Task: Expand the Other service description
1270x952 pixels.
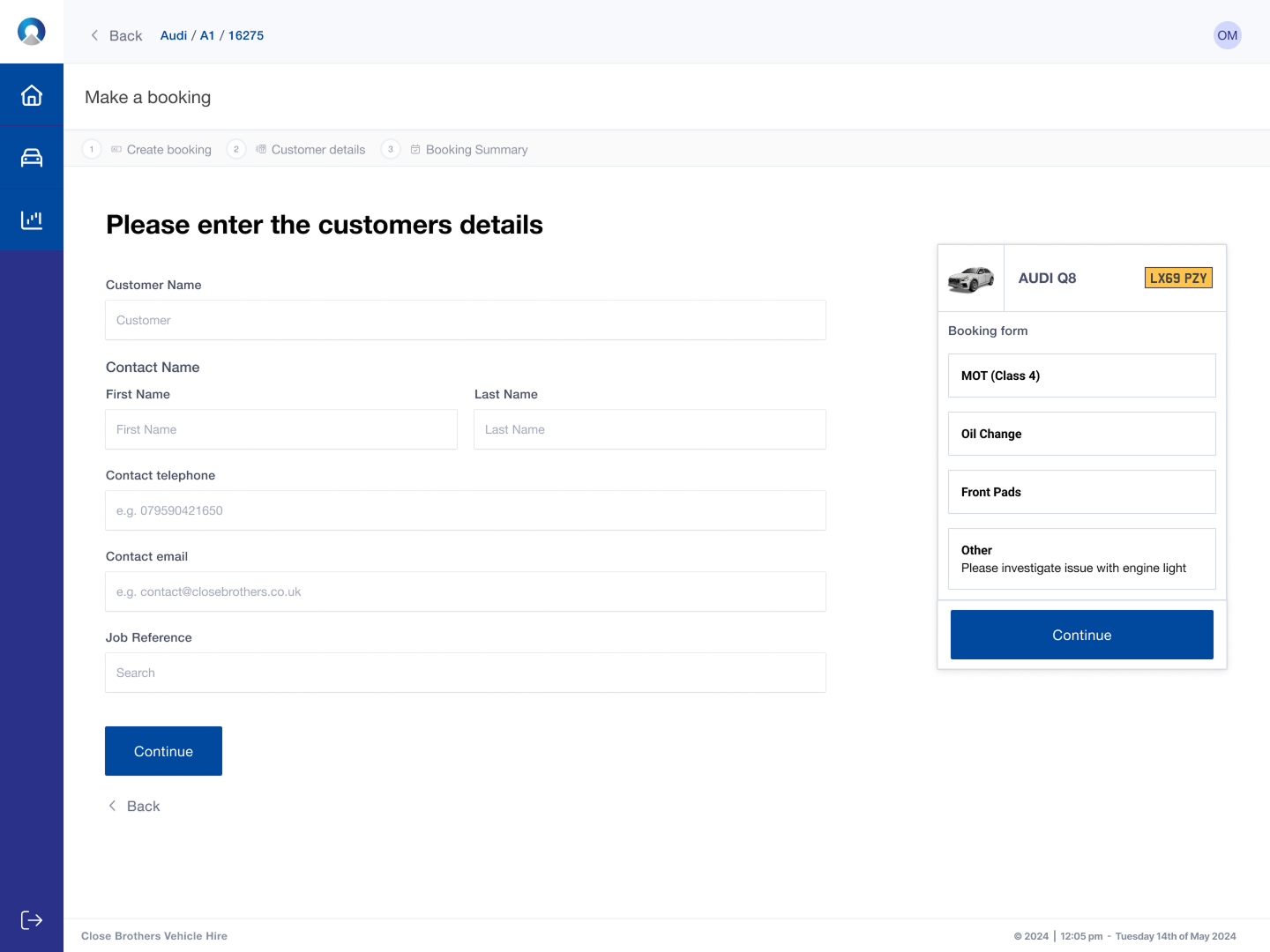Action: [x=1081, y=559]
